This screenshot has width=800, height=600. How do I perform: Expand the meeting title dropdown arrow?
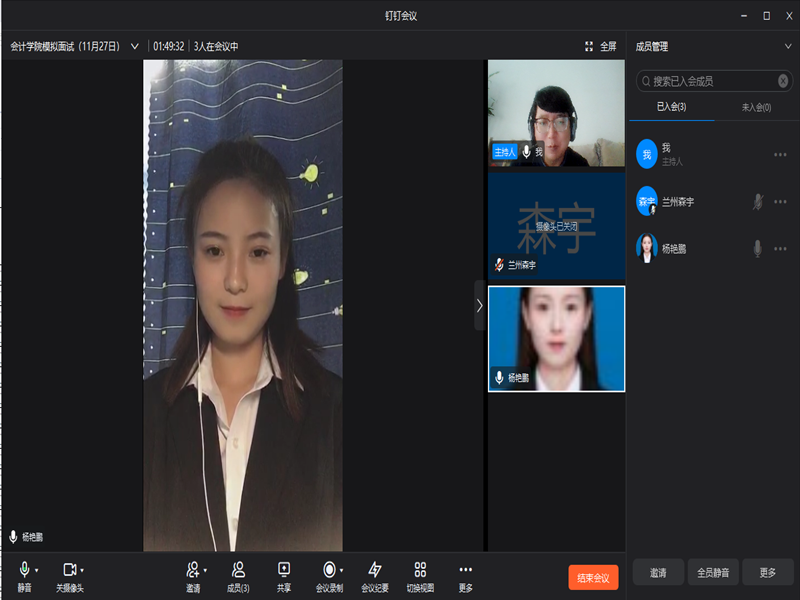135,46
